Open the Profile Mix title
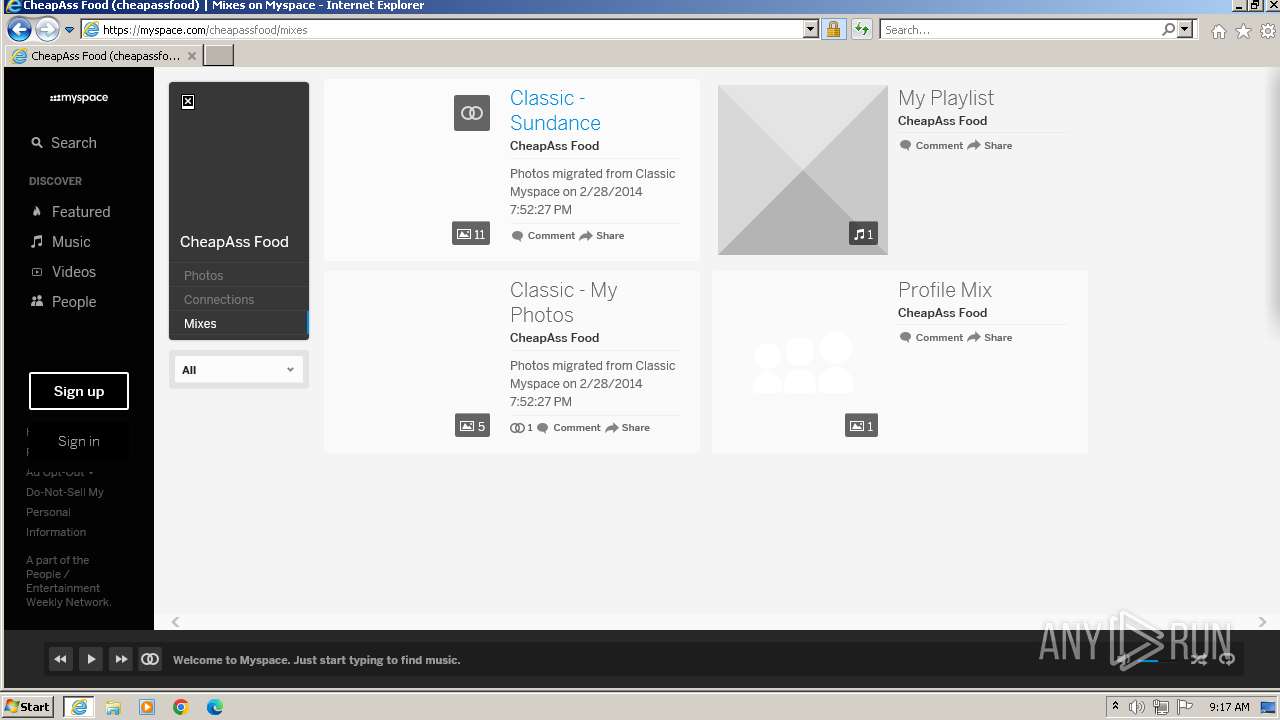 pyautogui.click(x=945, y=290)
